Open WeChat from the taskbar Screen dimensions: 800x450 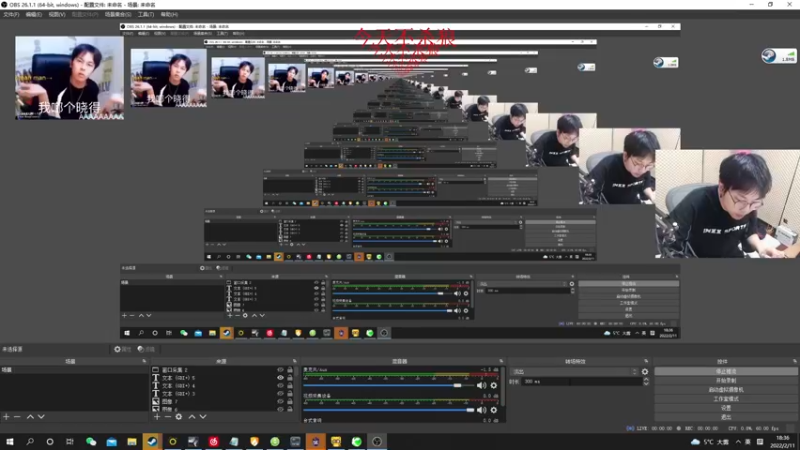coord(91,441)
